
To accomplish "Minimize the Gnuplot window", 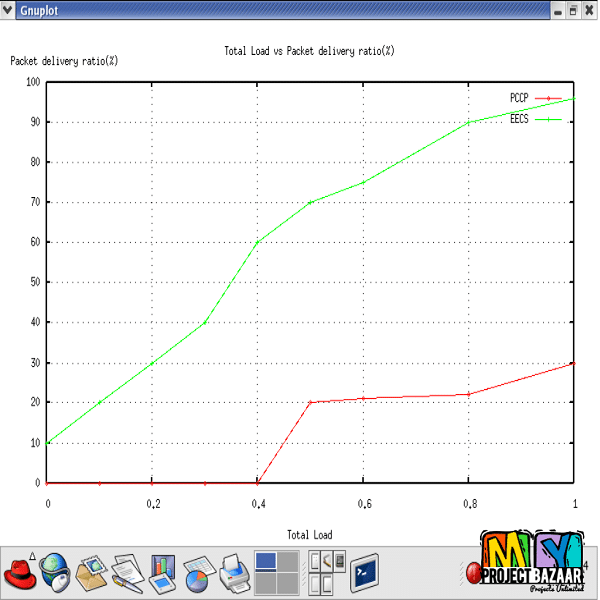I will 558,10.
